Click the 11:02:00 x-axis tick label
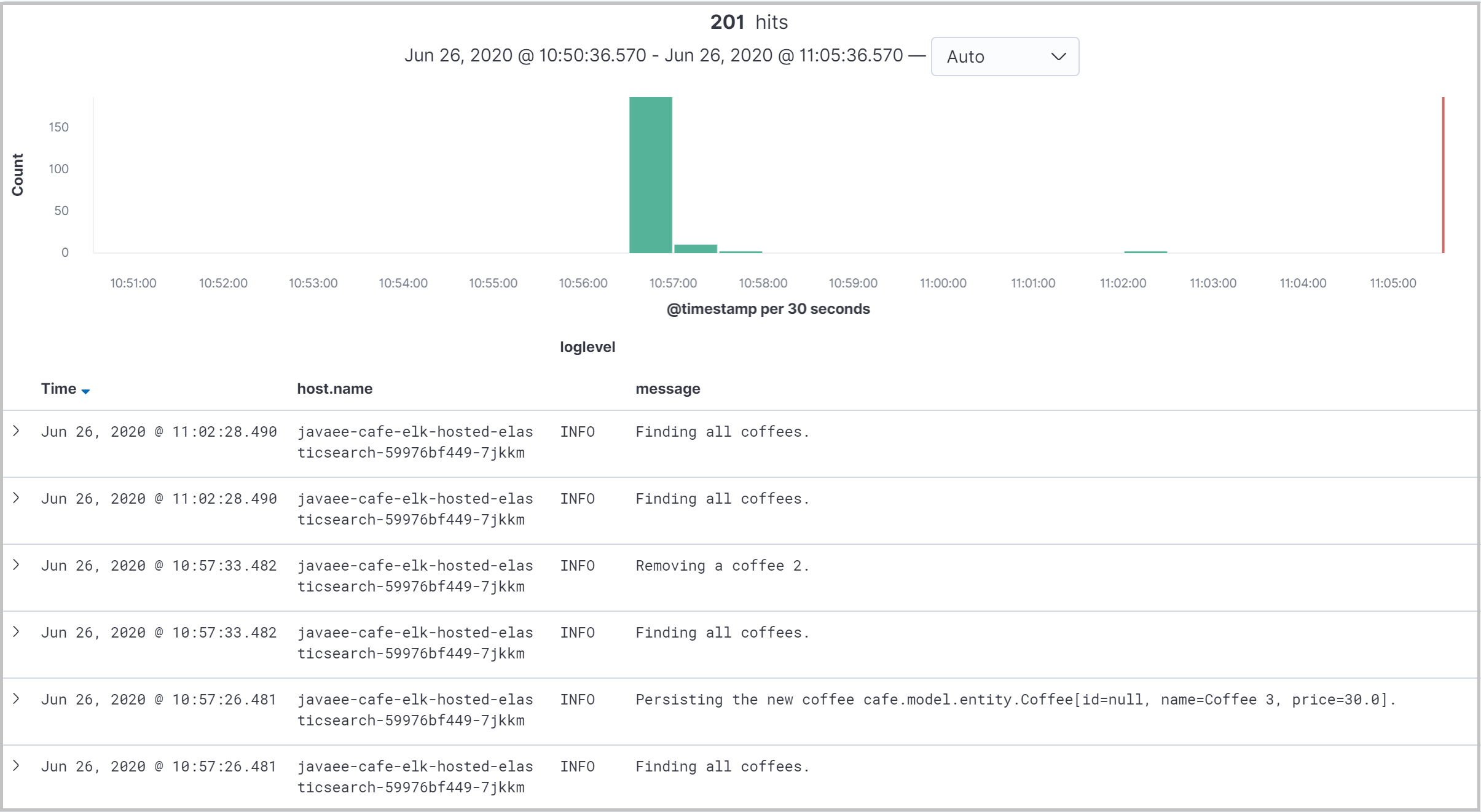Screen dimensions: 1481x812 1123,283
